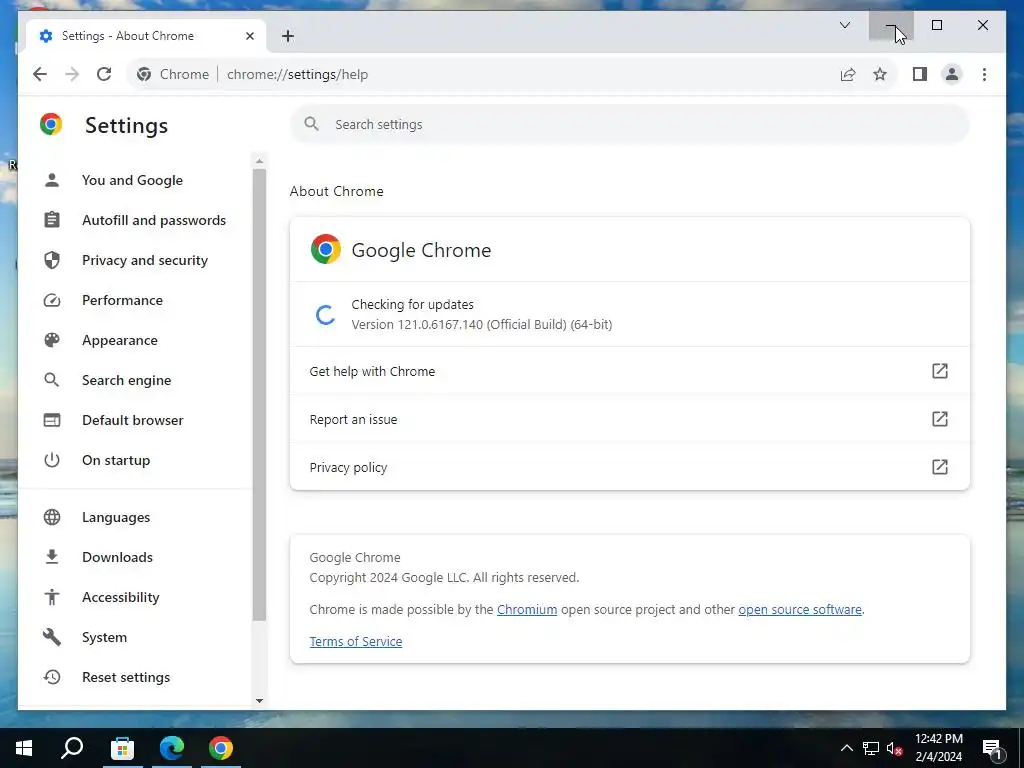
Task: Click the You and Google person icon
Action: 52,180
